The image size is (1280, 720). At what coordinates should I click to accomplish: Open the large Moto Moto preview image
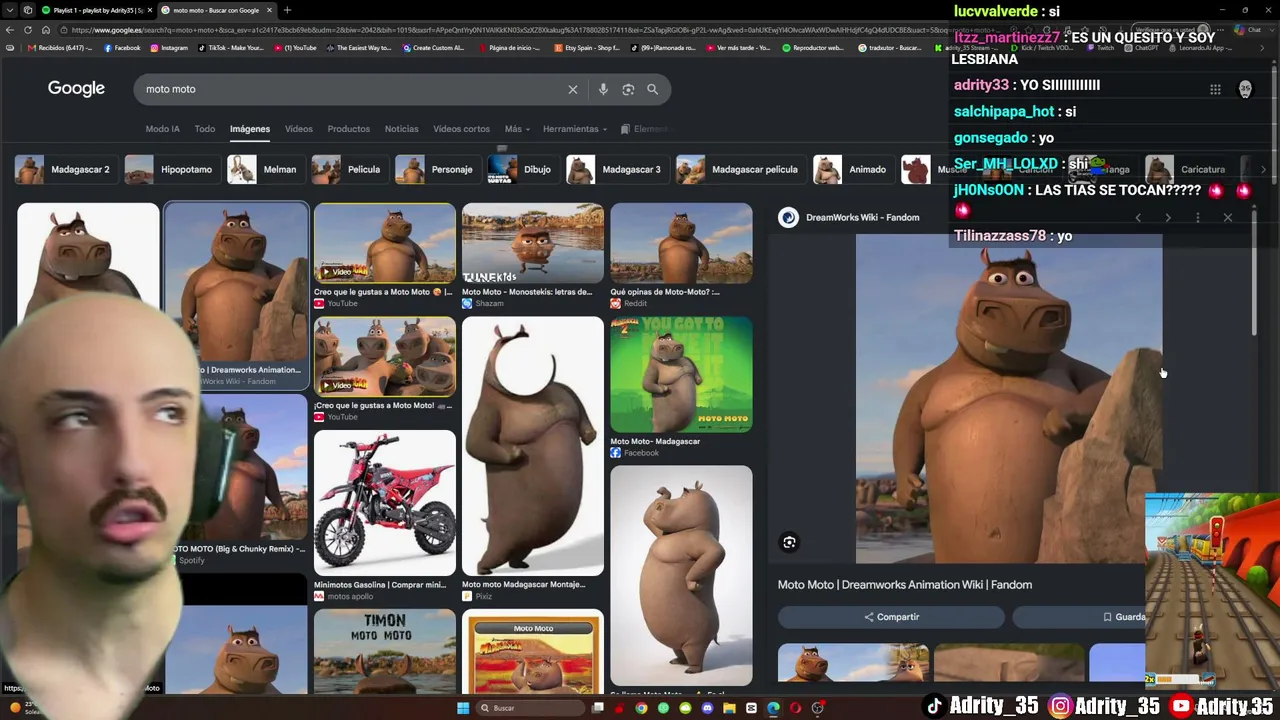1009,399
